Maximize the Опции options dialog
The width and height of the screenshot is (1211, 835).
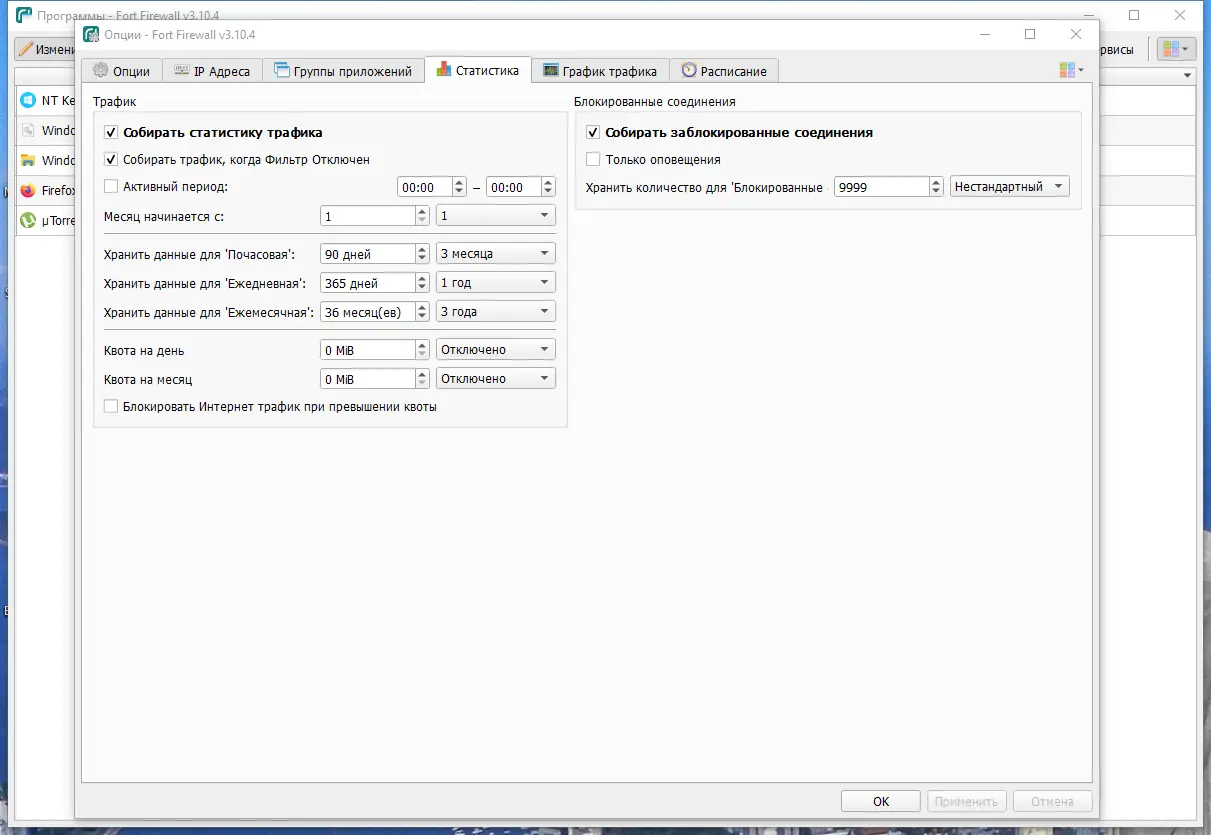pos(1030,34)
